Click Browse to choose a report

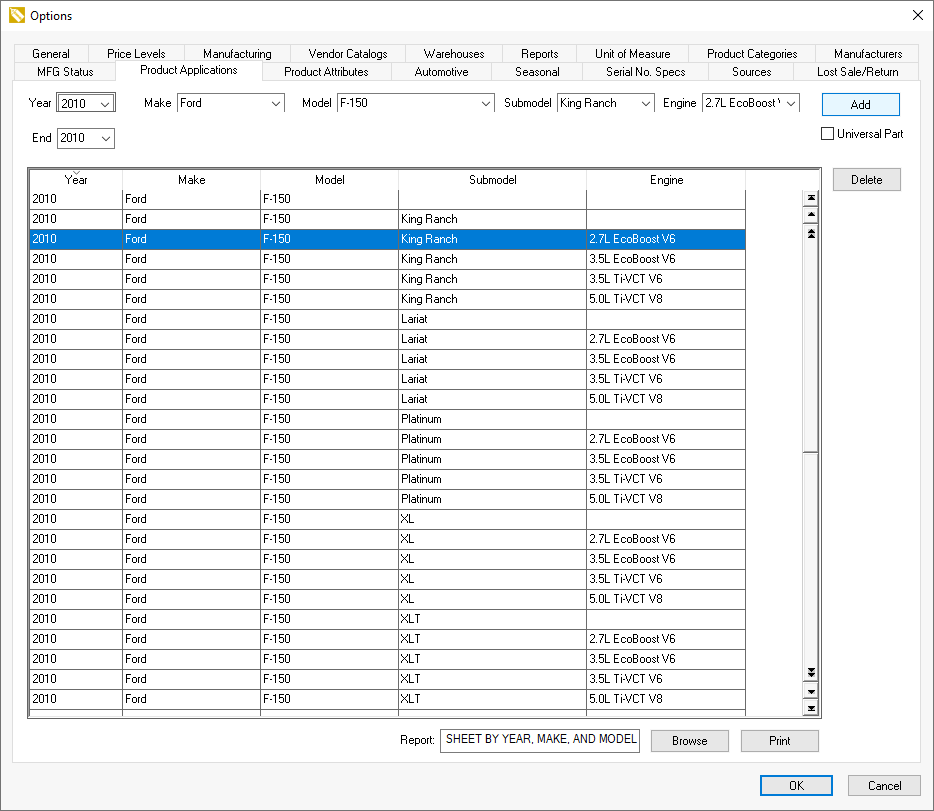(x=689, y=740)
